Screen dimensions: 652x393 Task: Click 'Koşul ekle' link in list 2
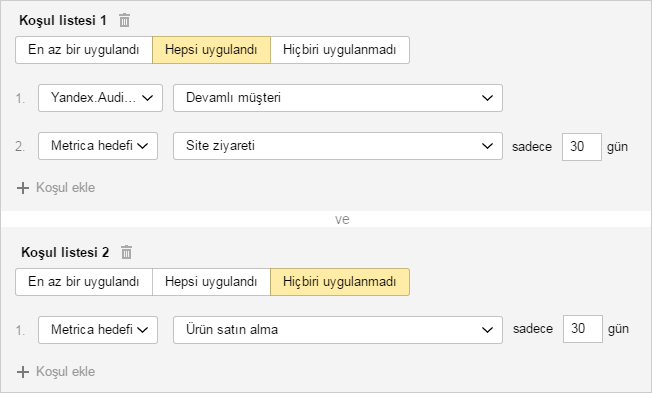pos(66,371)
